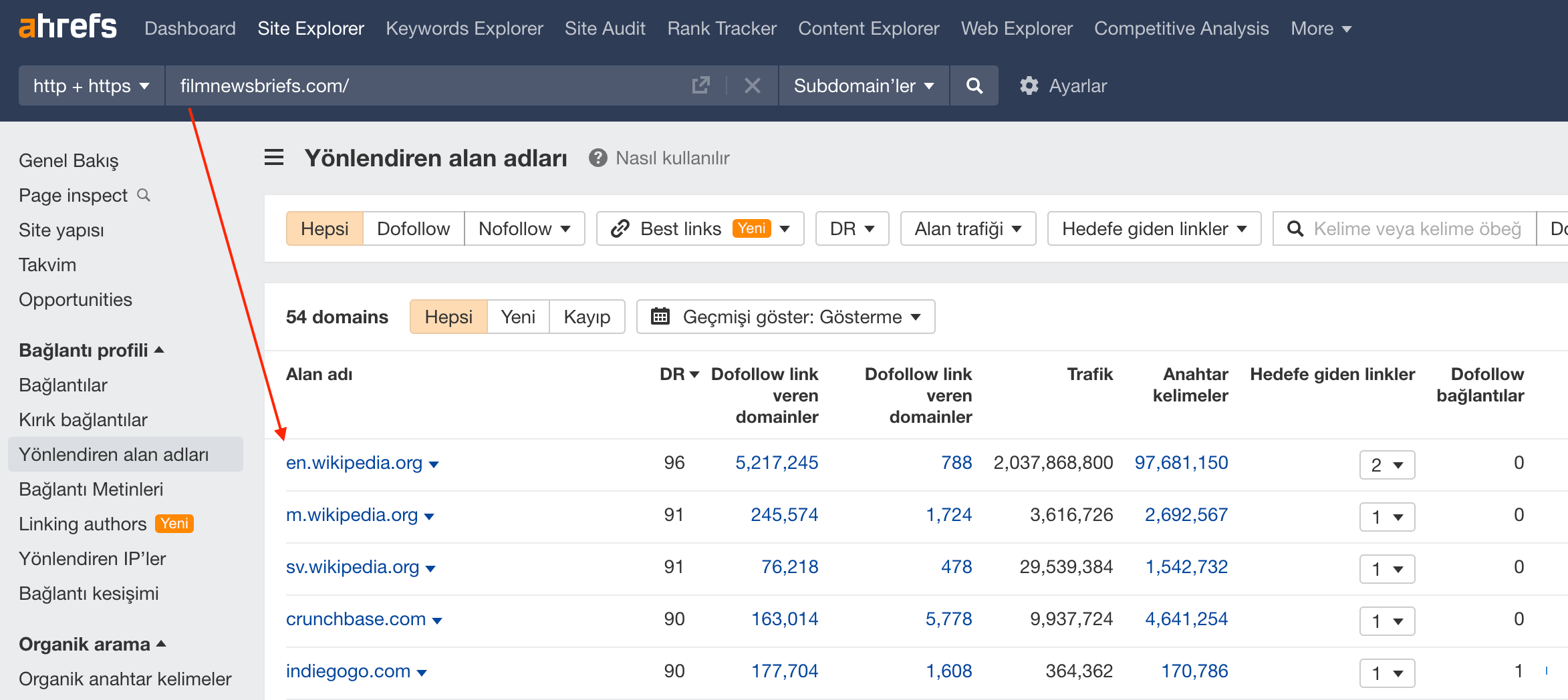This screenshot has height=700, width=1568.
Task: Select Kayıp domains filter
Action: (x=587, y=317)
